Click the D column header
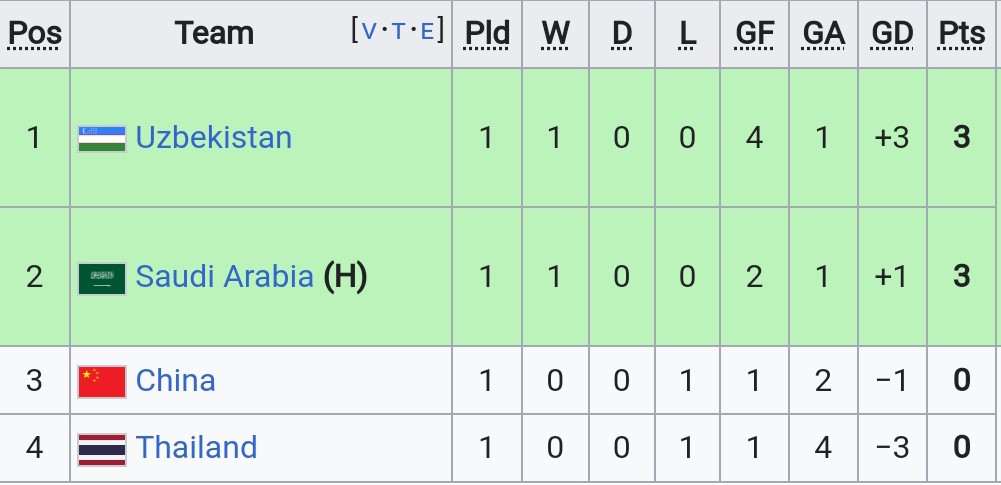 pyautogui.click(x=622, y=34)
